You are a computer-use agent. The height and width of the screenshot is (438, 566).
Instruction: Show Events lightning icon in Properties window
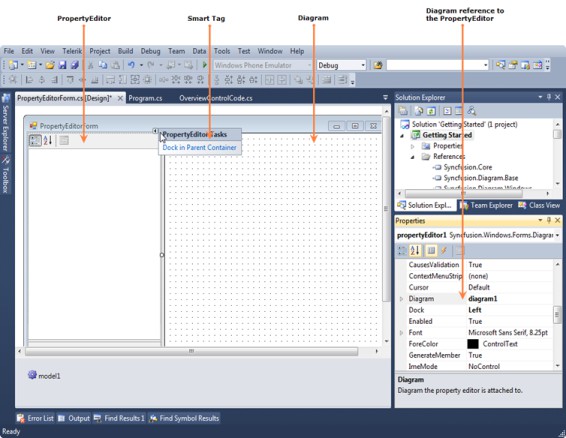[444, 250]
